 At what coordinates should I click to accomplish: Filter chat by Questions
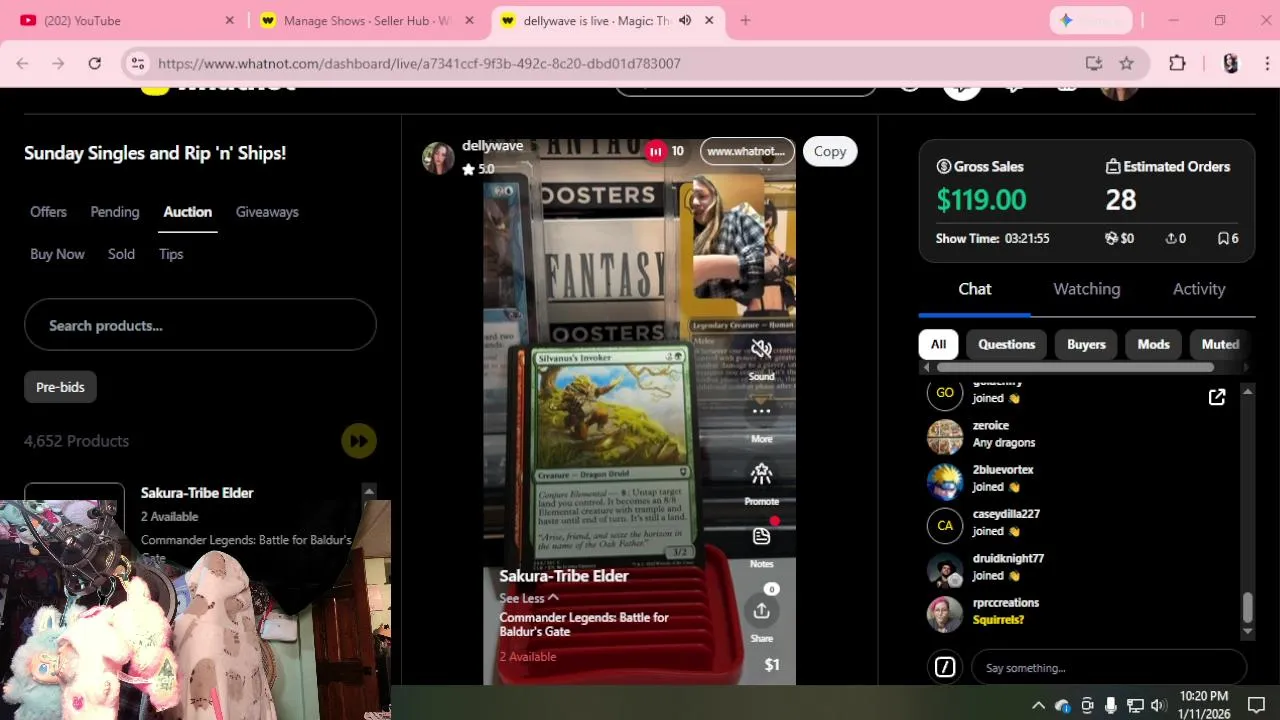click(1006, 344)
